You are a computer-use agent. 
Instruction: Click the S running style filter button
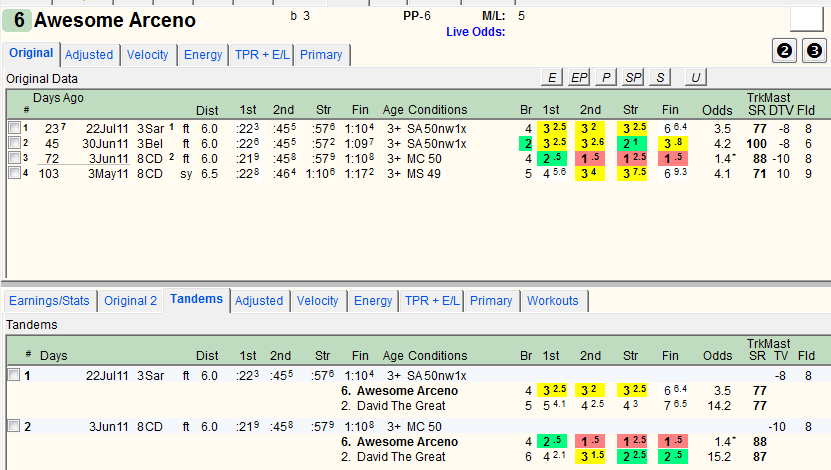click(660, 77)
